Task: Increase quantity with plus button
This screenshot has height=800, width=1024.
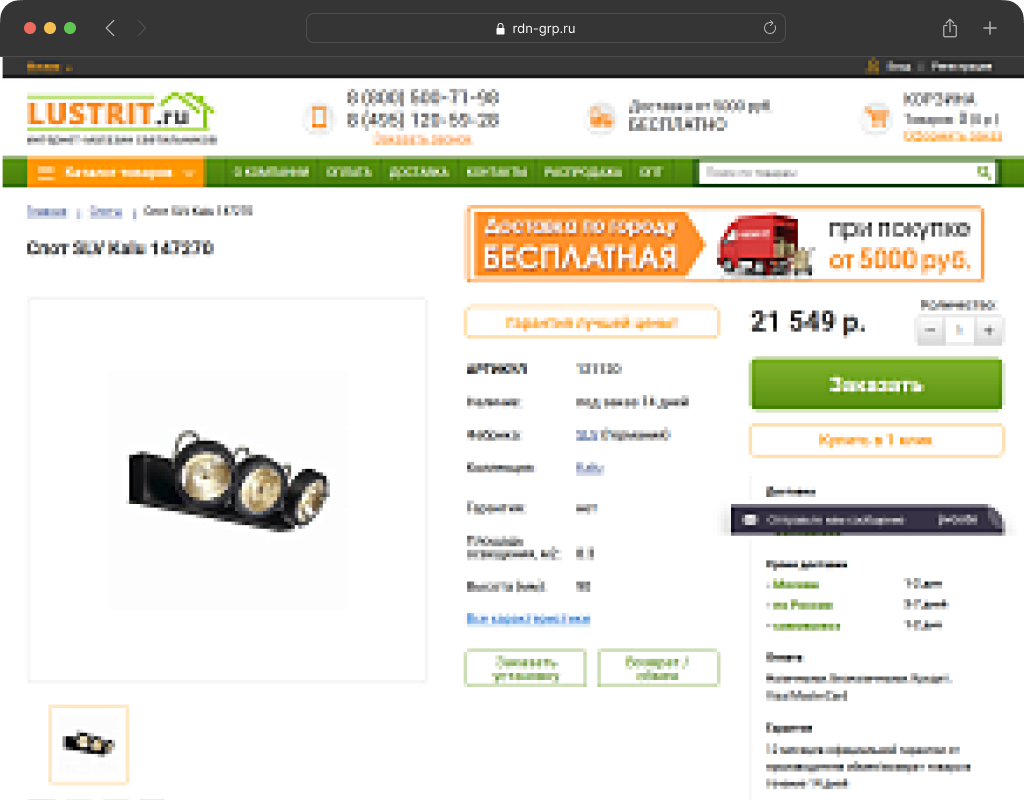Action: pos(989,330)
